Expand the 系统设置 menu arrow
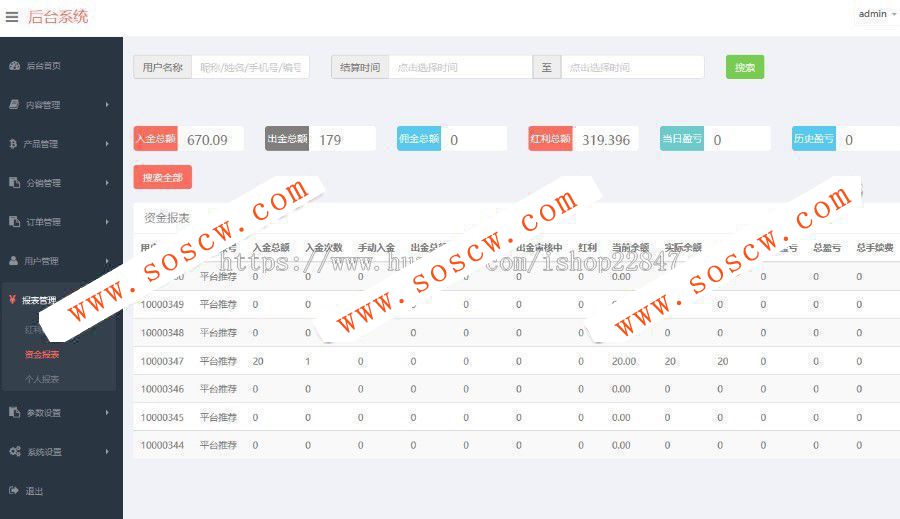This screenshot has height=519, width=900. click(x=107, y=451)
